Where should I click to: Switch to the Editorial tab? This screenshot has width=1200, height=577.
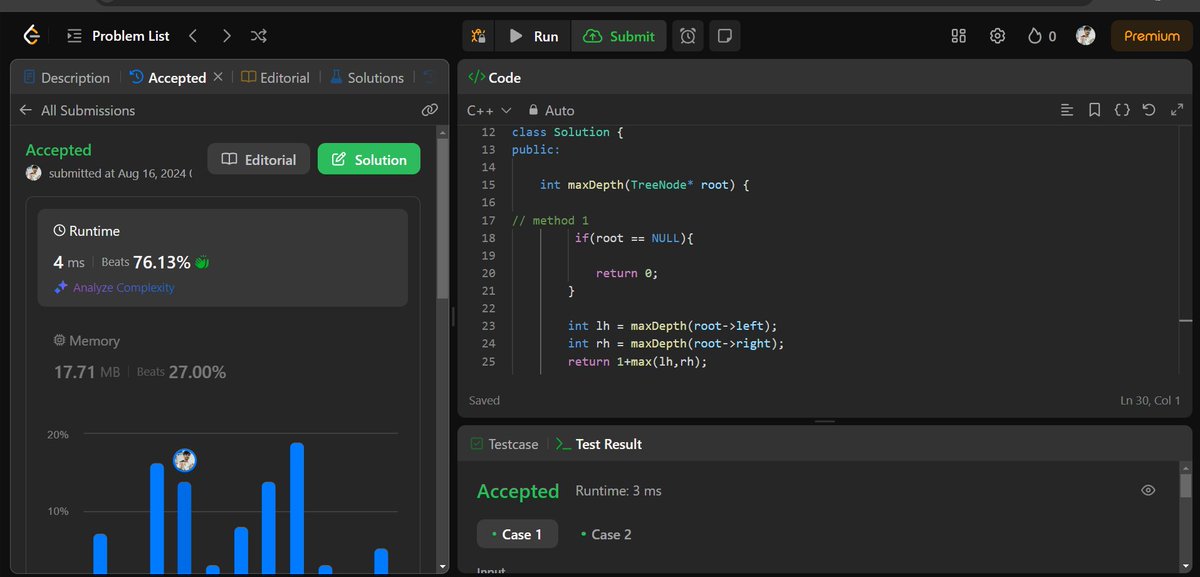tap(276, 77)
